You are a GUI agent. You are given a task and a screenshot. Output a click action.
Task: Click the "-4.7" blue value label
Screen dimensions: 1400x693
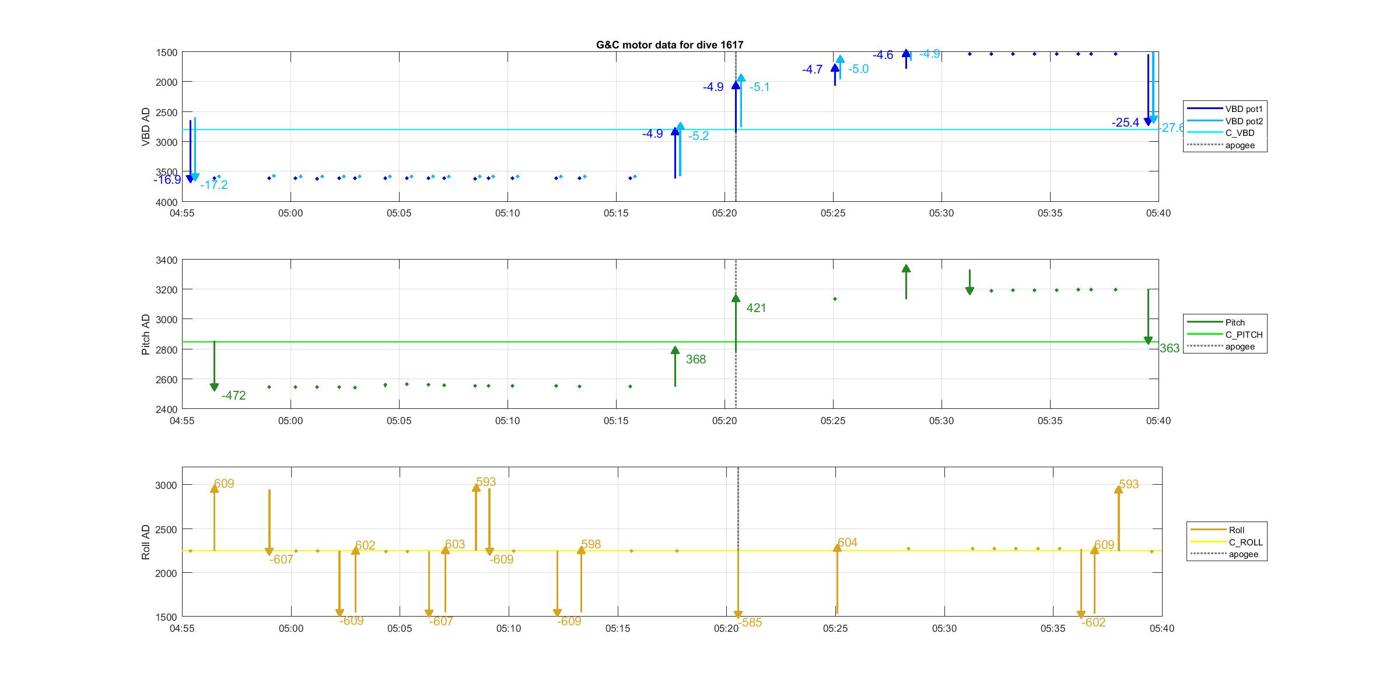click(812, 70)
